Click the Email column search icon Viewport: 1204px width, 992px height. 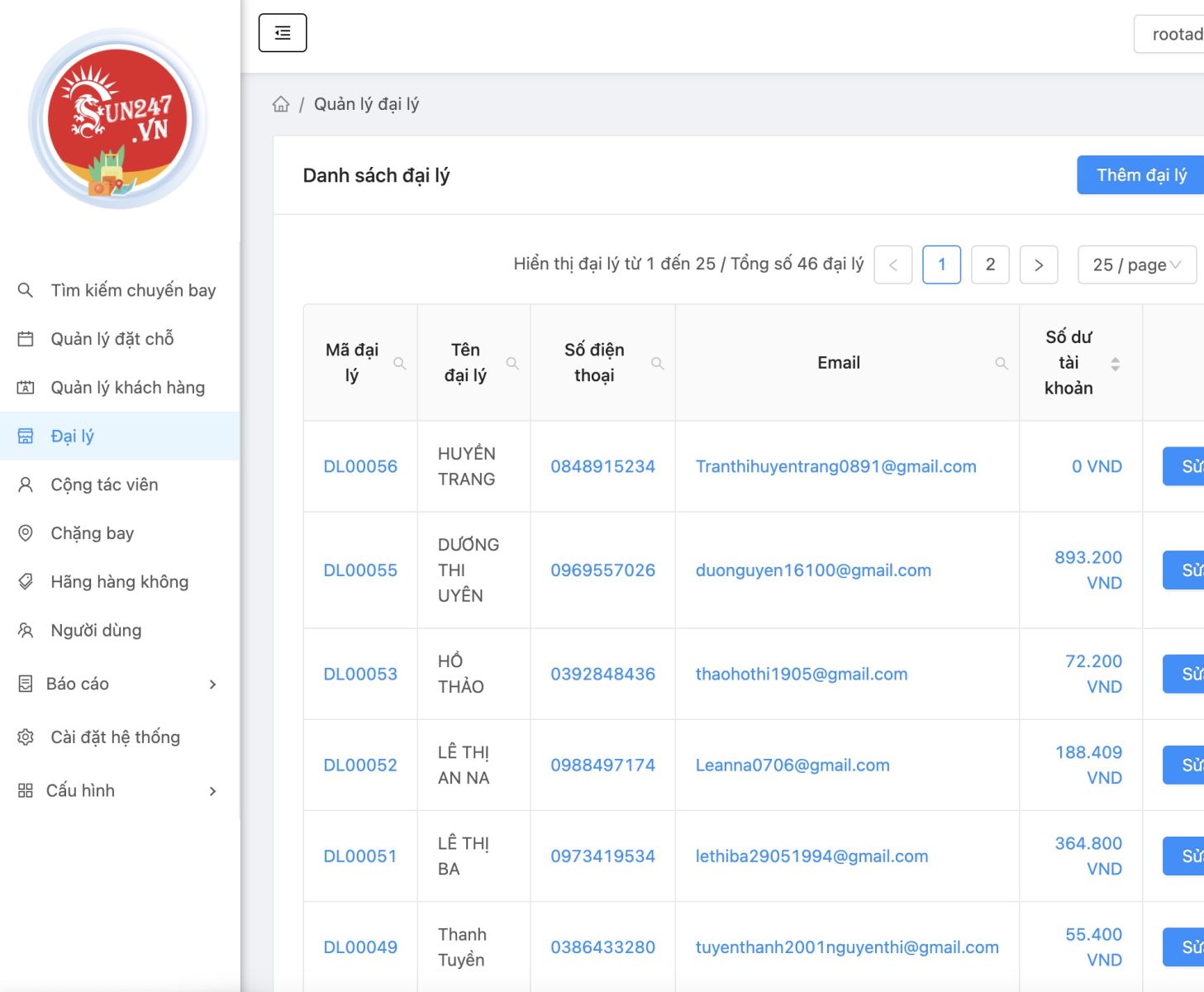point(1002,364)
